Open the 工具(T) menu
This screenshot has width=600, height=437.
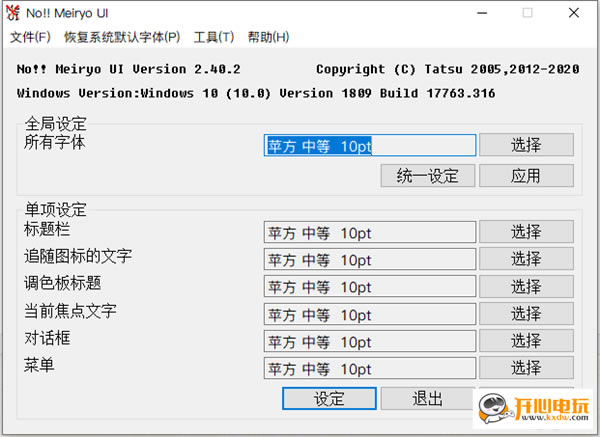point(214,37)
